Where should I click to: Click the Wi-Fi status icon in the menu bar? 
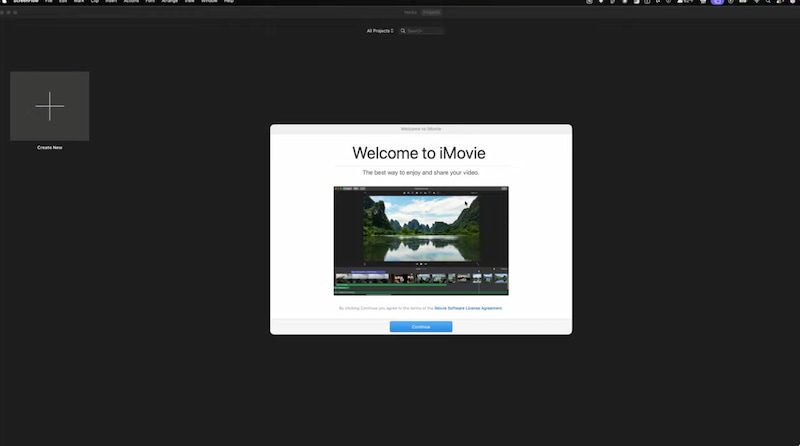757,2
